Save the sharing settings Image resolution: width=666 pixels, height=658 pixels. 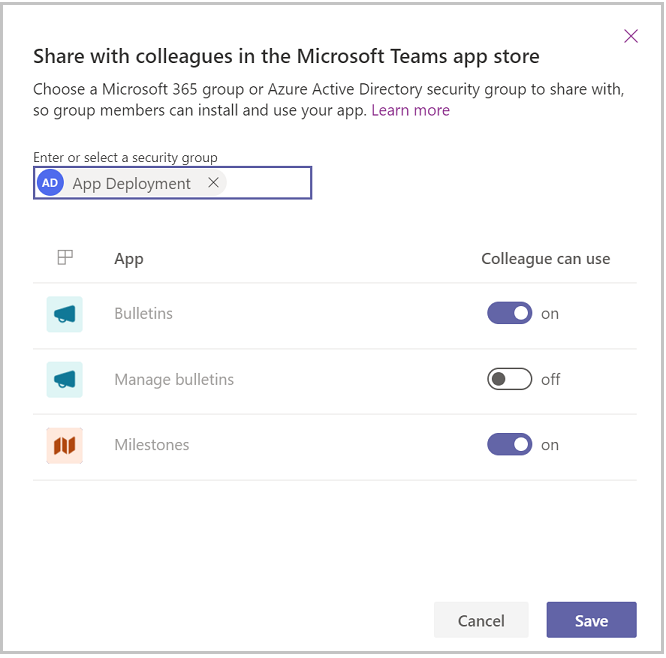coord(591,620)
